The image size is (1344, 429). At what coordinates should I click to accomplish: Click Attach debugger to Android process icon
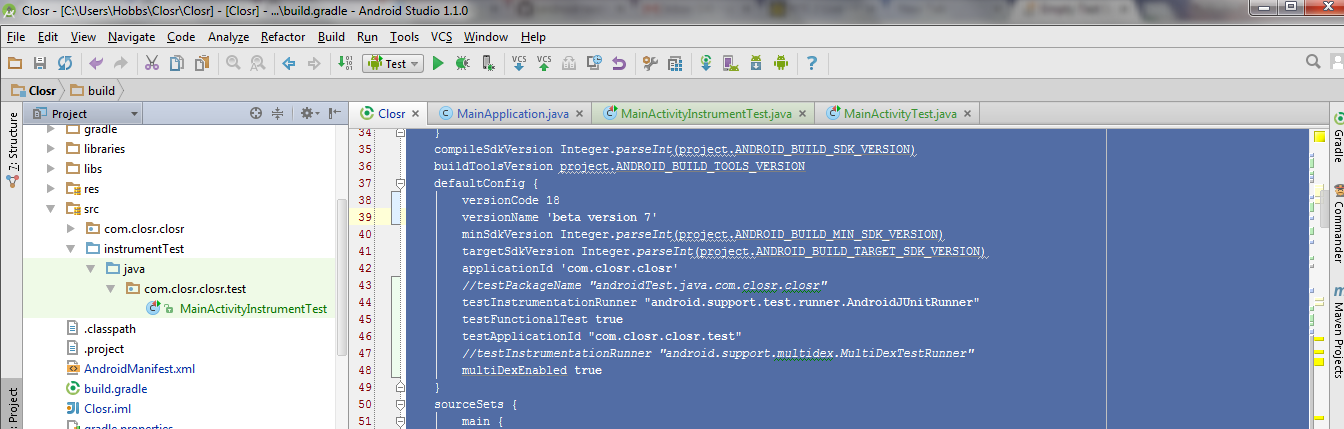[488, 63]
